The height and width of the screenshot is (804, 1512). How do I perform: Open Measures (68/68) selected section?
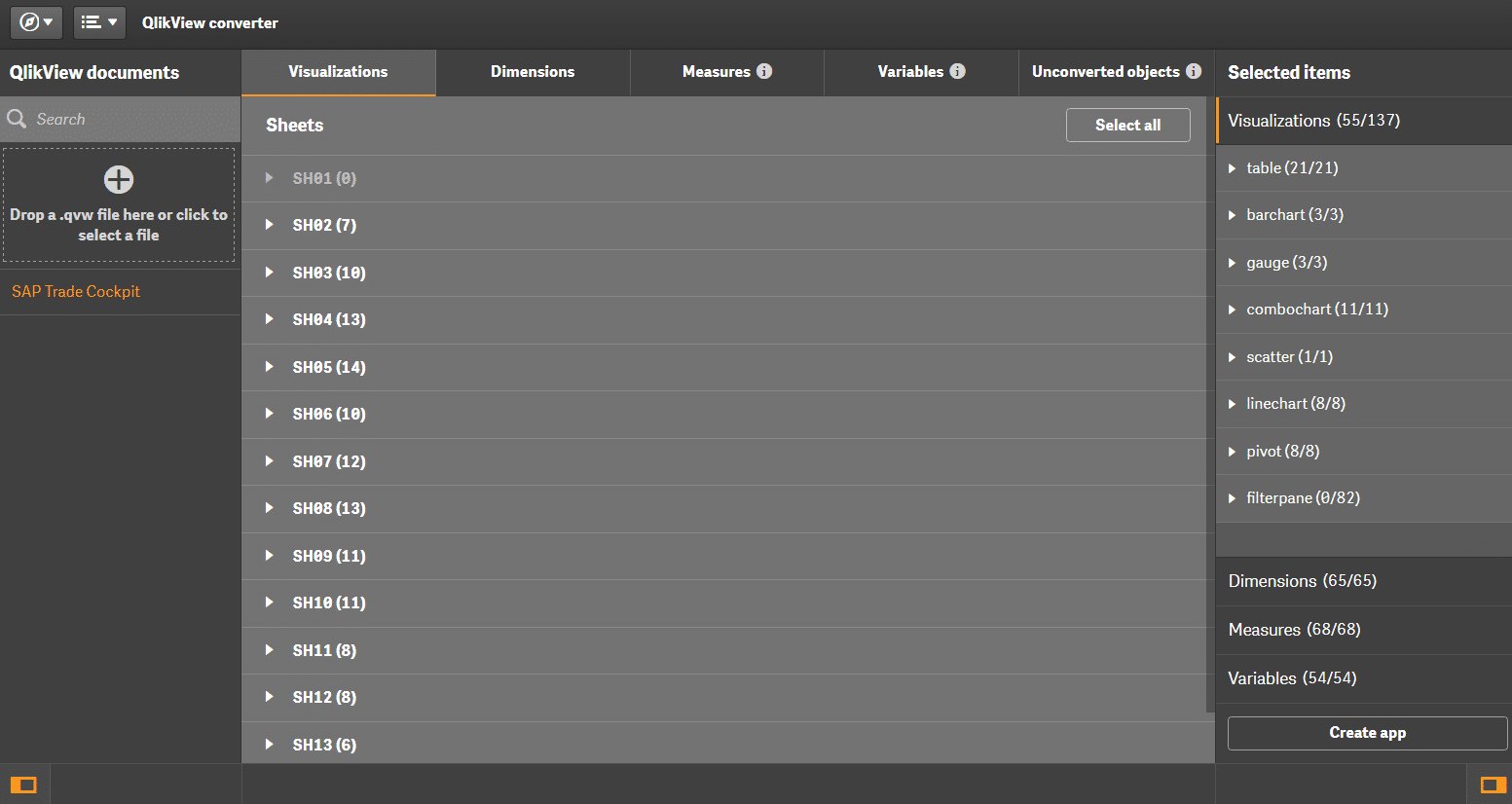tap(1364, 630)
